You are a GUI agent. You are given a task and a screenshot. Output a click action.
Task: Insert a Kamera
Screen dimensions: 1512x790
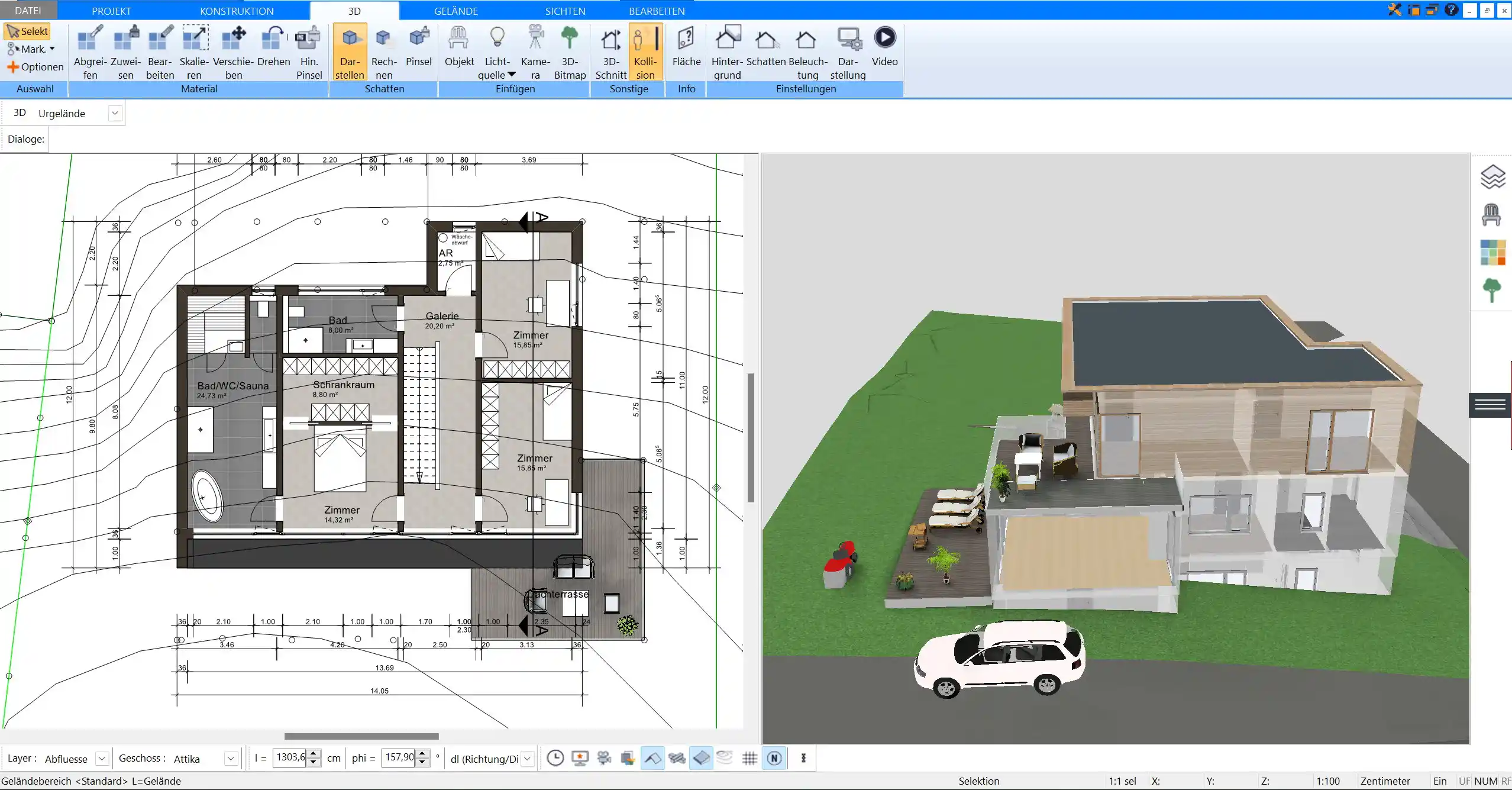(535, 52)
